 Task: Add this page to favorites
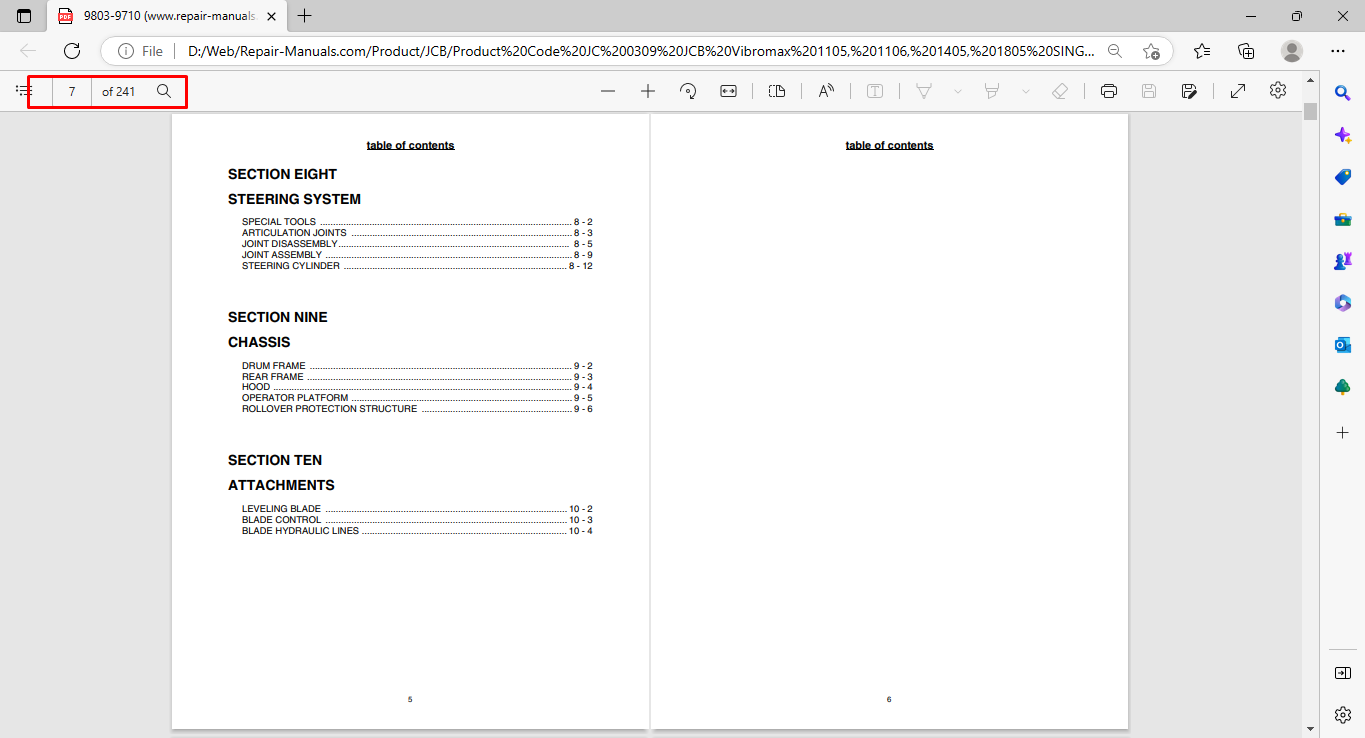click(x=1151, y=51)
